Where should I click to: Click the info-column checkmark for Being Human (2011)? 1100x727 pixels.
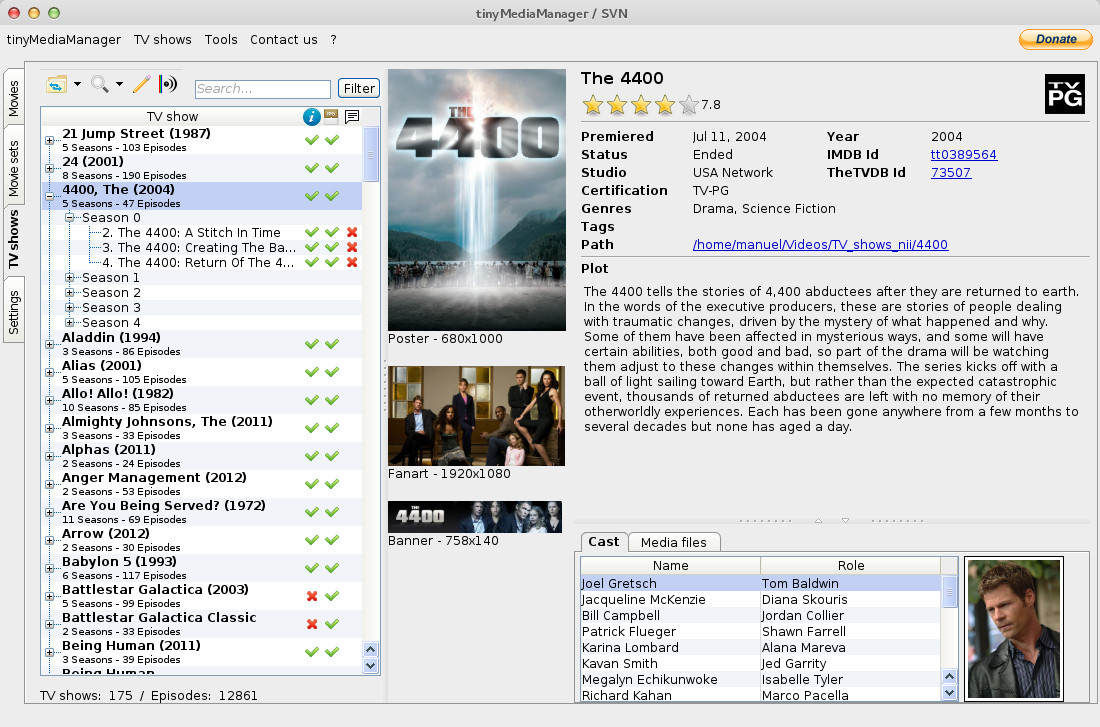click(312, 652)
